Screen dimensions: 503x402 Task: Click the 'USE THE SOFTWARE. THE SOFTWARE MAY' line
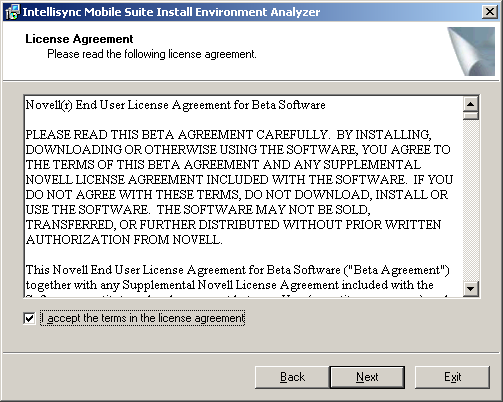click(198, 210)
